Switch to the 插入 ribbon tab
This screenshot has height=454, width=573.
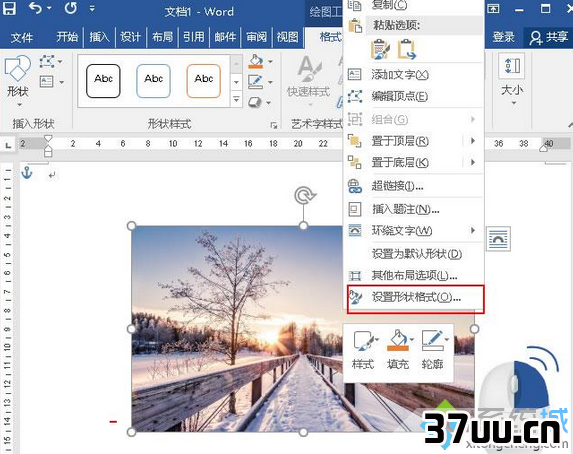coord(99,37)
